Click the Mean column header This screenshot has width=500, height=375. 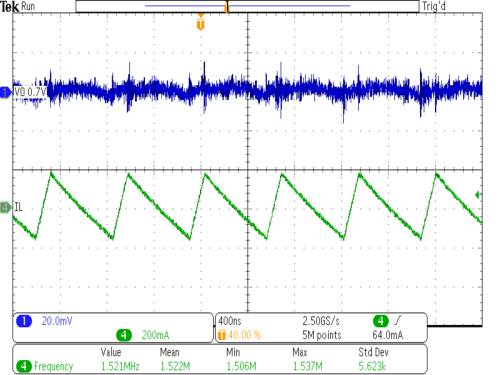169,352
